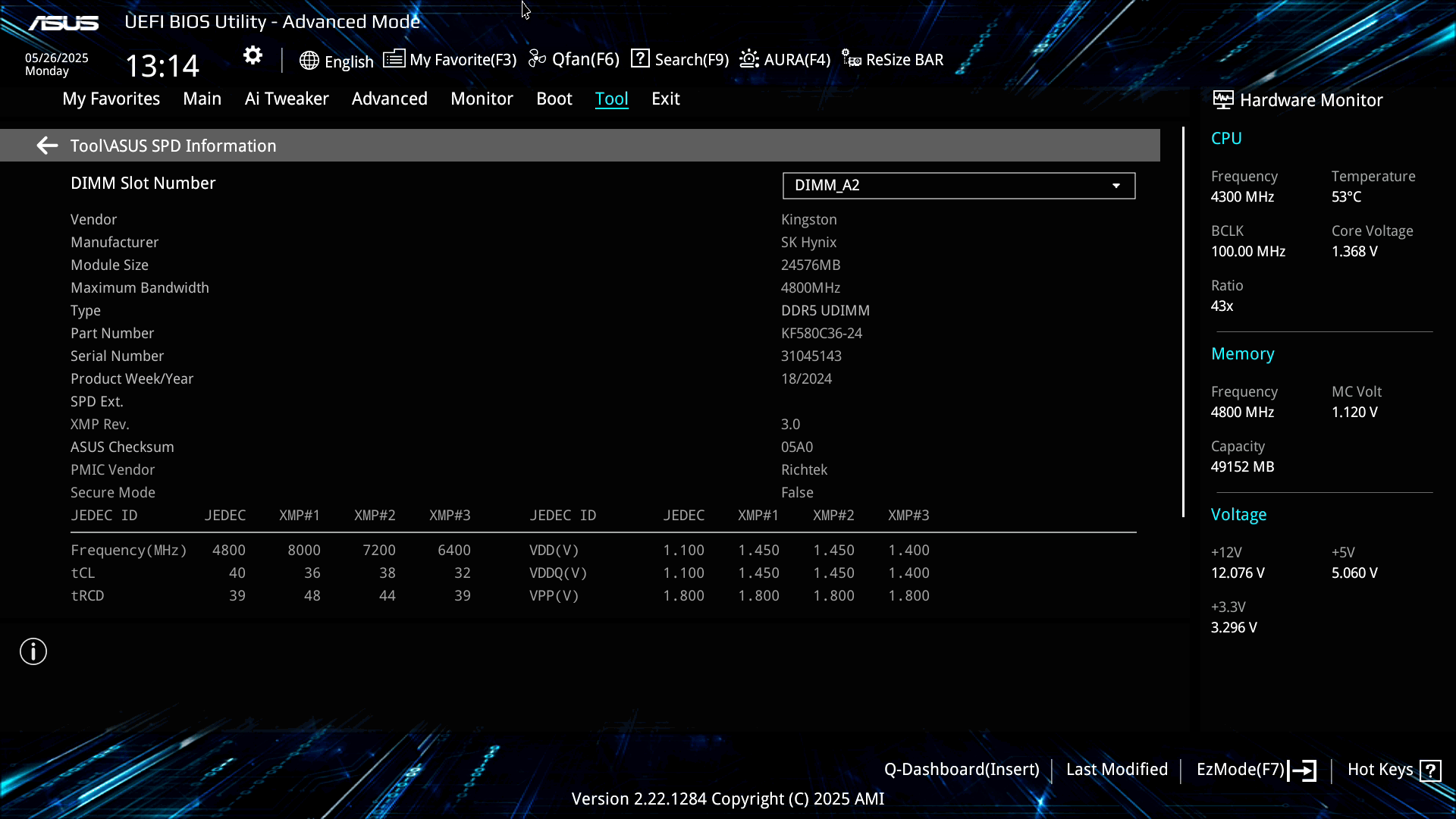This screenshot has height=819, width=1456.
Task: Open Hot Keys question mark icon
Action: 1430,770
